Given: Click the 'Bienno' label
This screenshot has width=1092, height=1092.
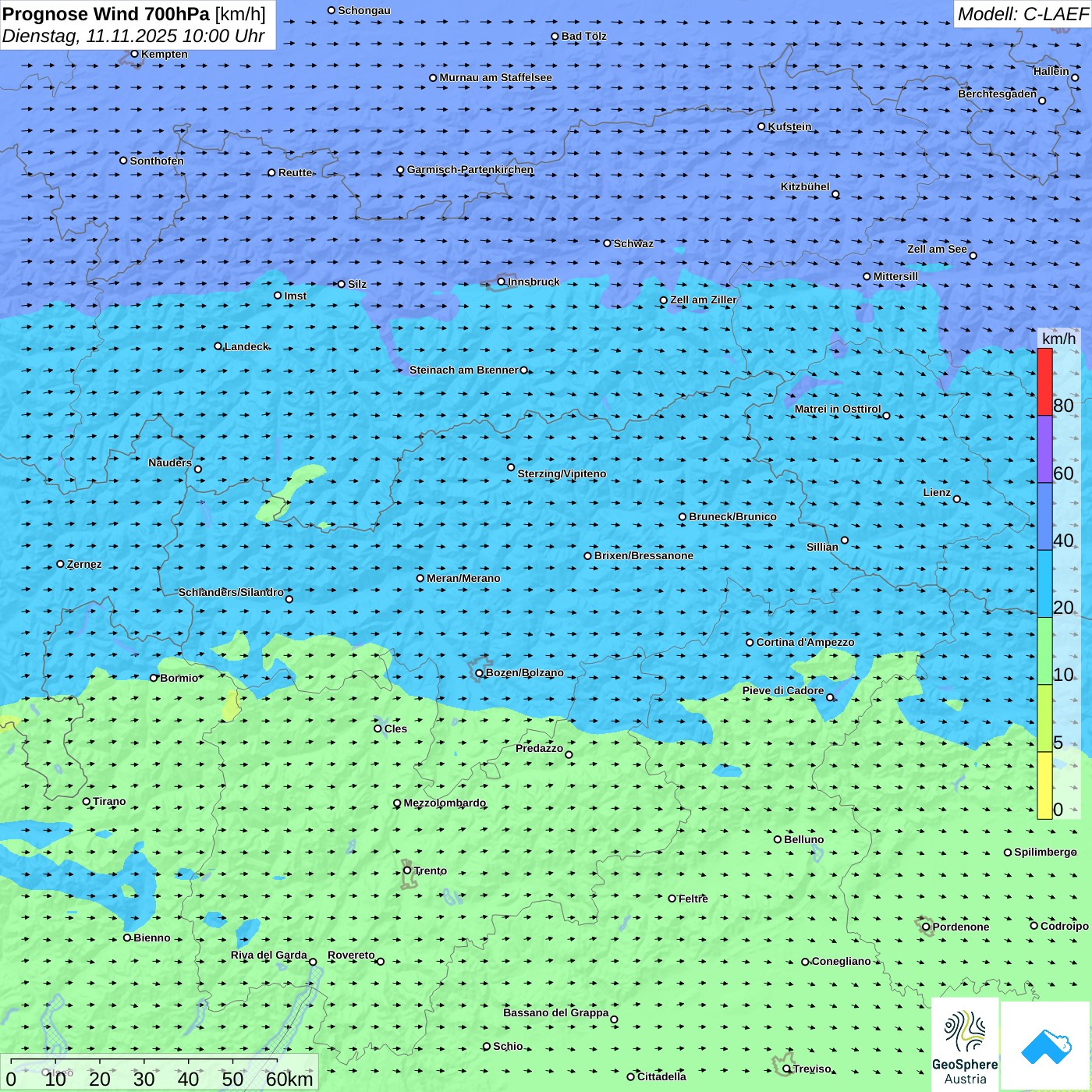Looking at the screenshot, I should coord(151,938).
